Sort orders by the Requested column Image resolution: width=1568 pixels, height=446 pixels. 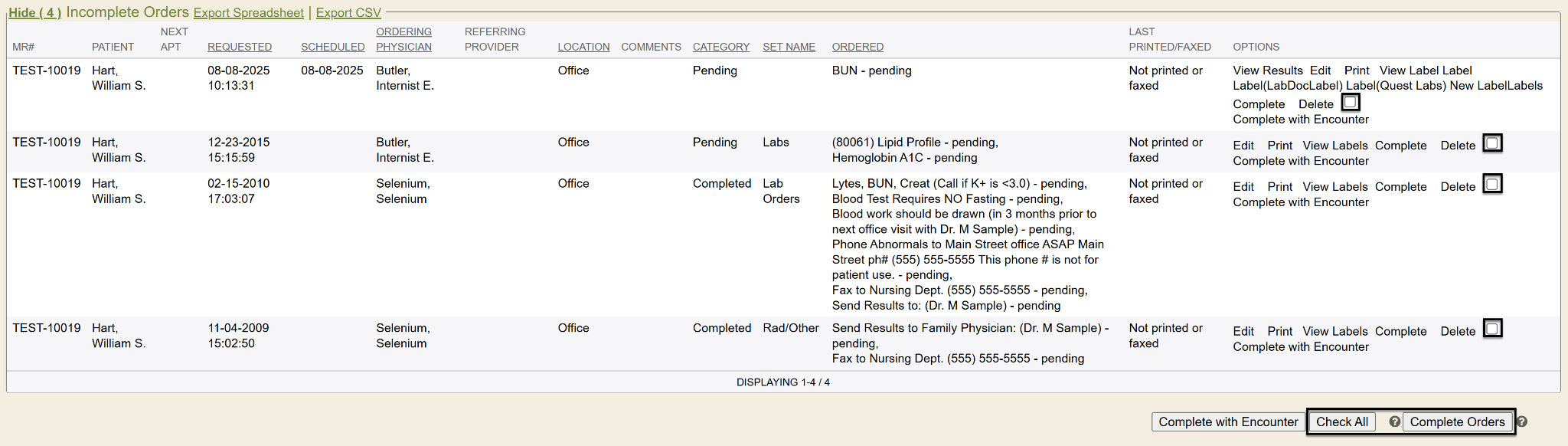click(240, 47)
